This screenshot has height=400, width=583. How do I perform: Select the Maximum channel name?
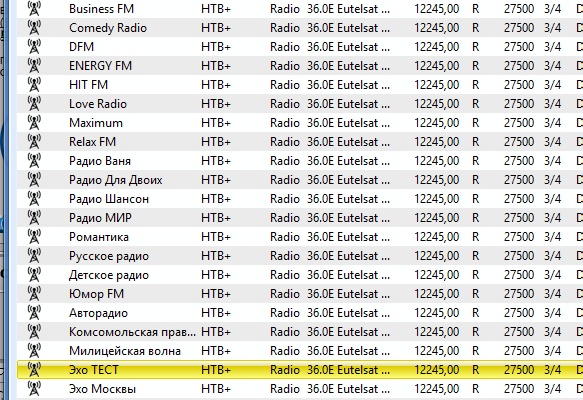coord(96,123)
